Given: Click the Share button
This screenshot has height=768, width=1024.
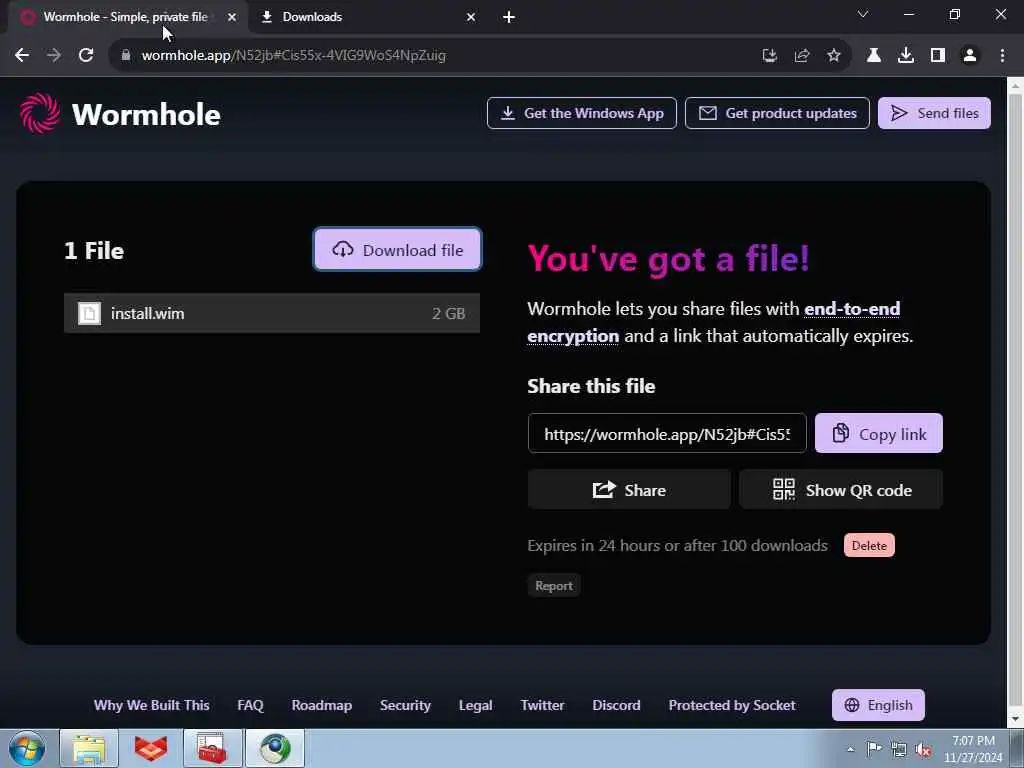Looking at the screenshot, I should coord(629,490).
